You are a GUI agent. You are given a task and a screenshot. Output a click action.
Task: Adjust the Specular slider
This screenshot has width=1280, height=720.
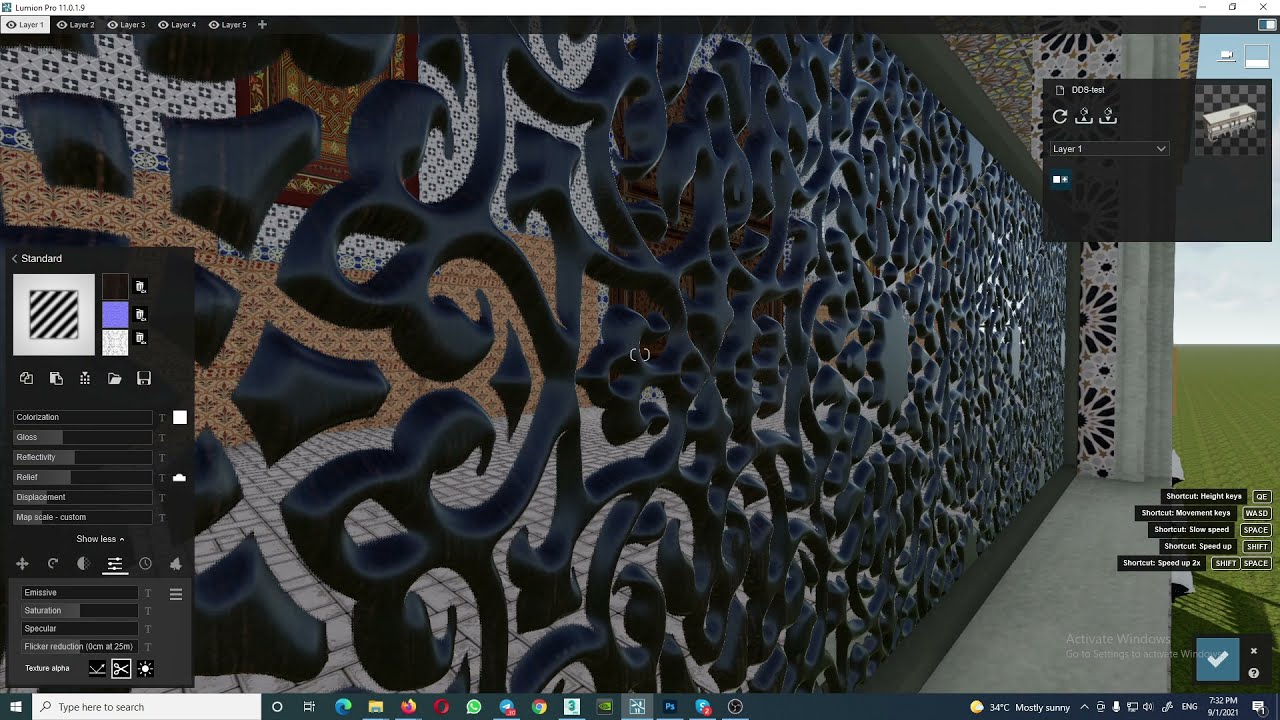80,628
